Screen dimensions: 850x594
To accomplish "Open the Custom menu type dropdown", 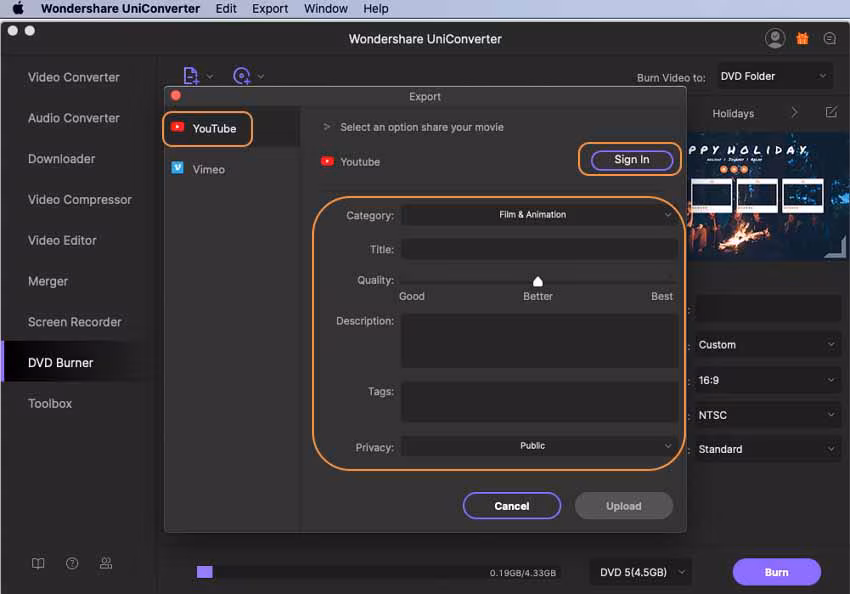I will (768, 345).
